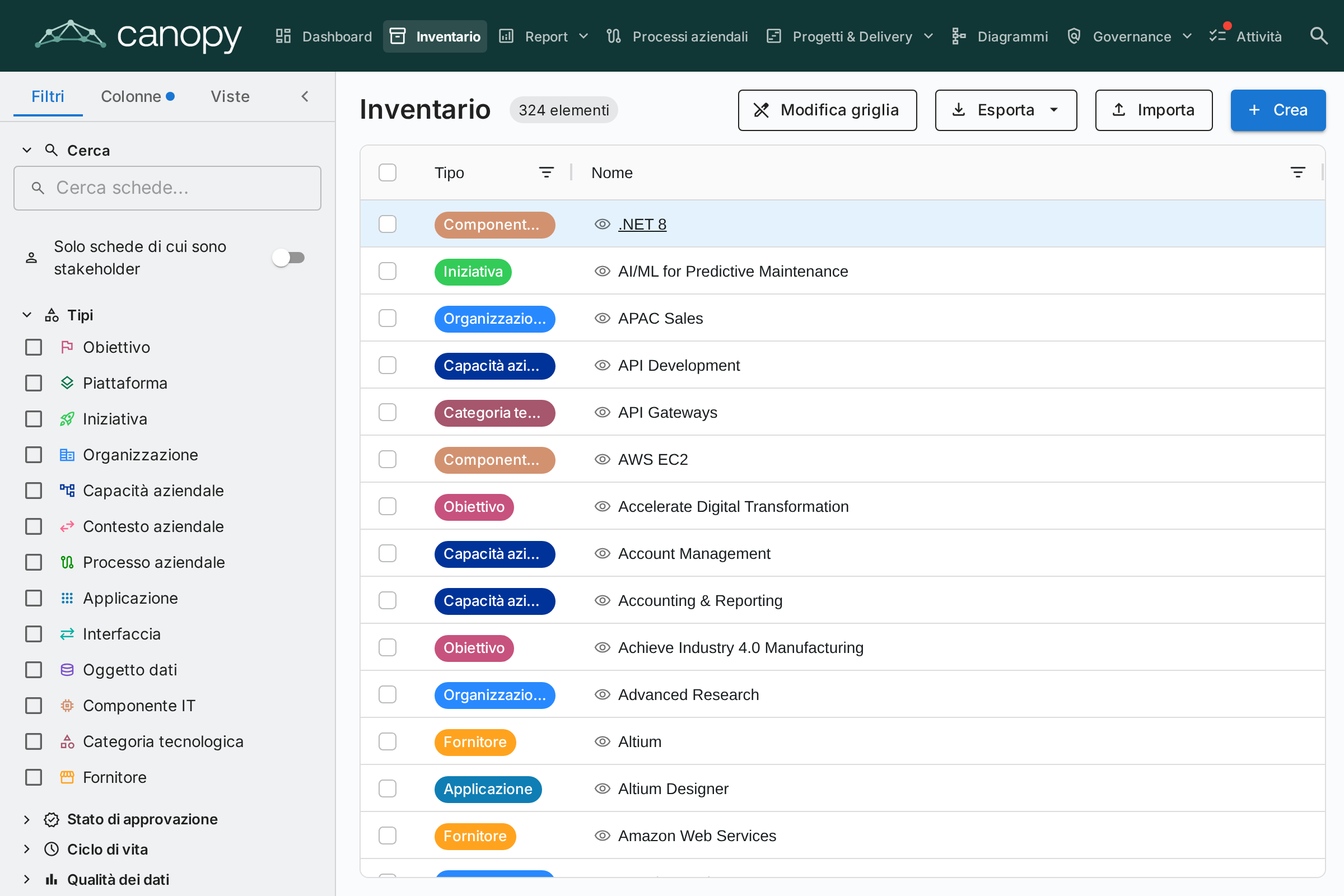Click the Nome column filter icon
Screen dimensions: 1344x896
pyautogui.click(x=1298, y=172)
